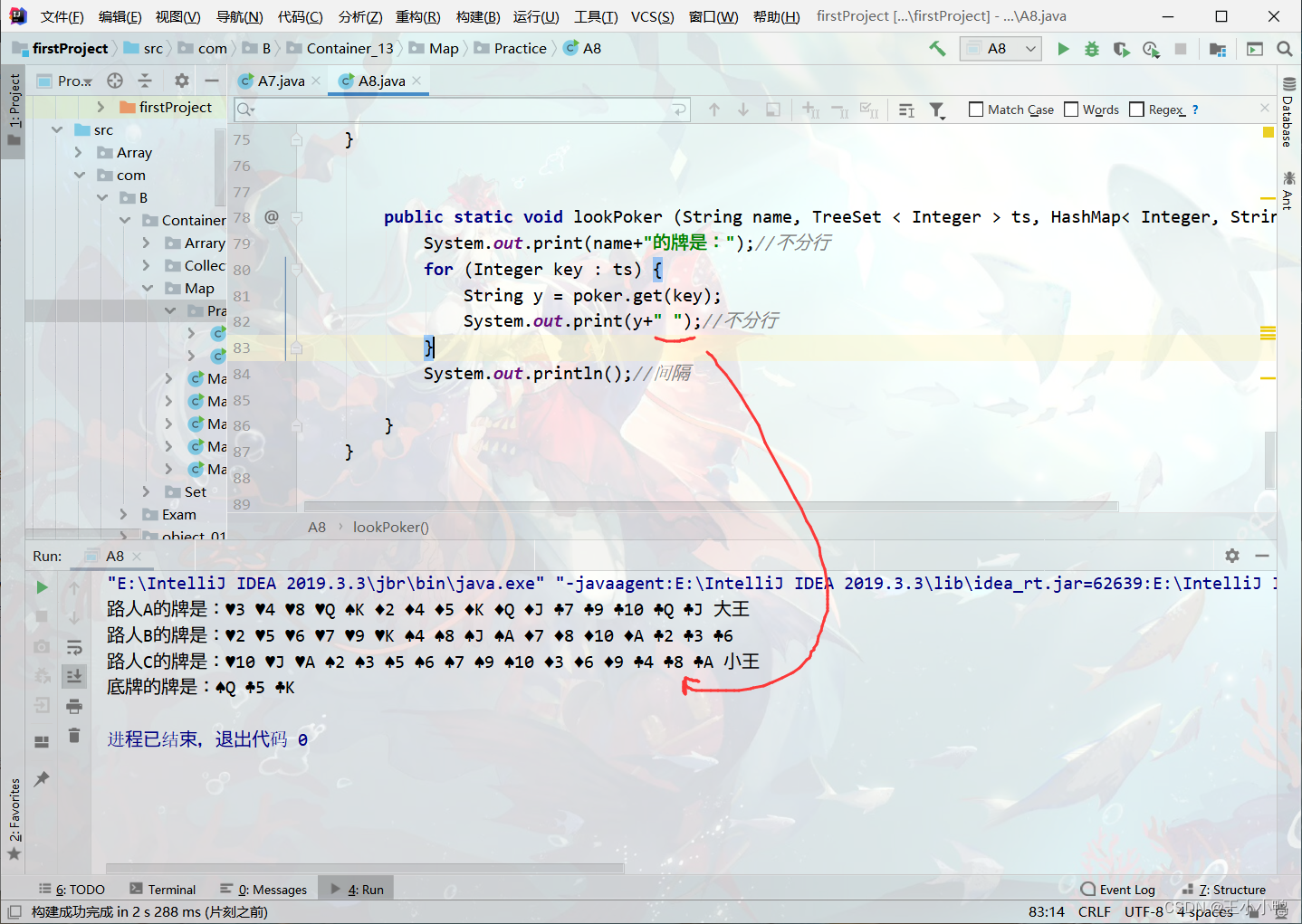Screen dimensions: 1302x924
Task: Open Project panel settings gear
Action: click(x=182, y=81)
